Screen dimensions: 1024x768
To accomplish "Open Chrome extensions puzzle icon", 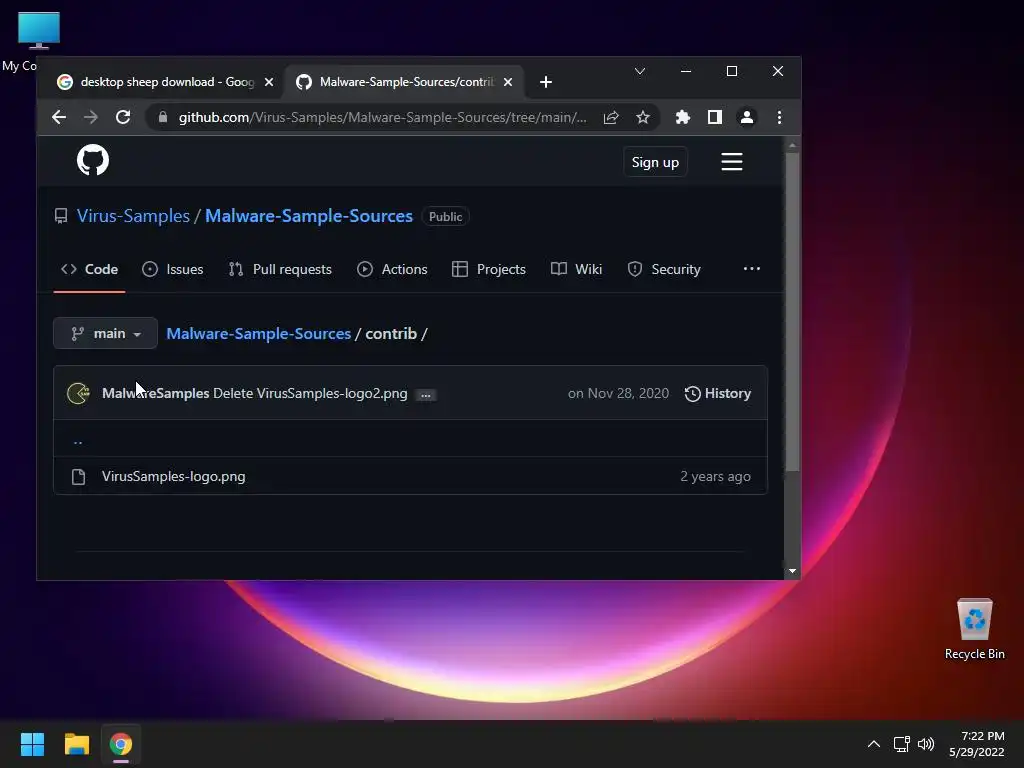I will (682, 118).
